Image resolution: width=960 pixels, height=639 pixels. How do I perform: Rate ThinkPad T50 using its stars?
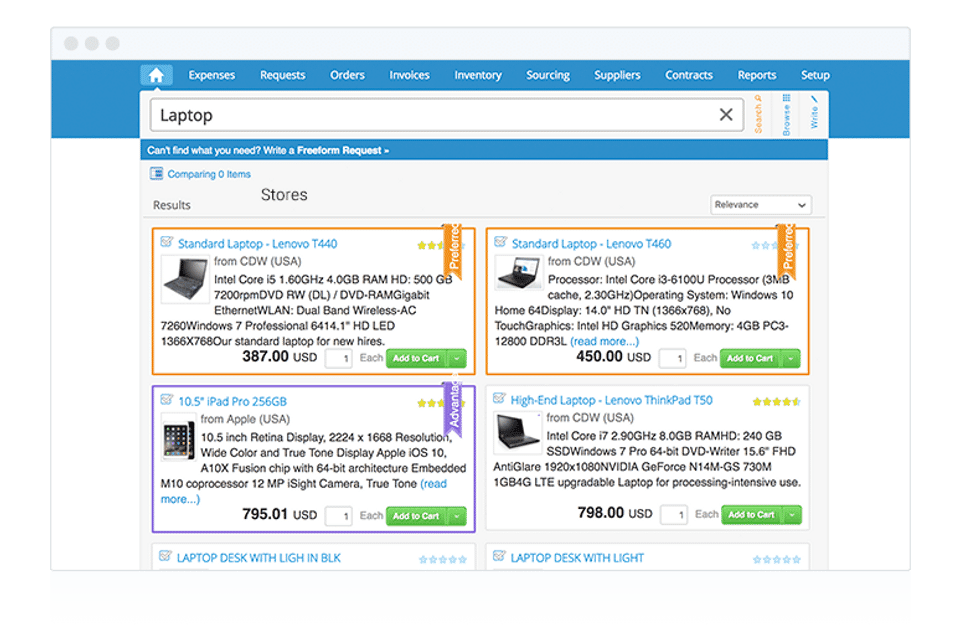pos(776,402)
